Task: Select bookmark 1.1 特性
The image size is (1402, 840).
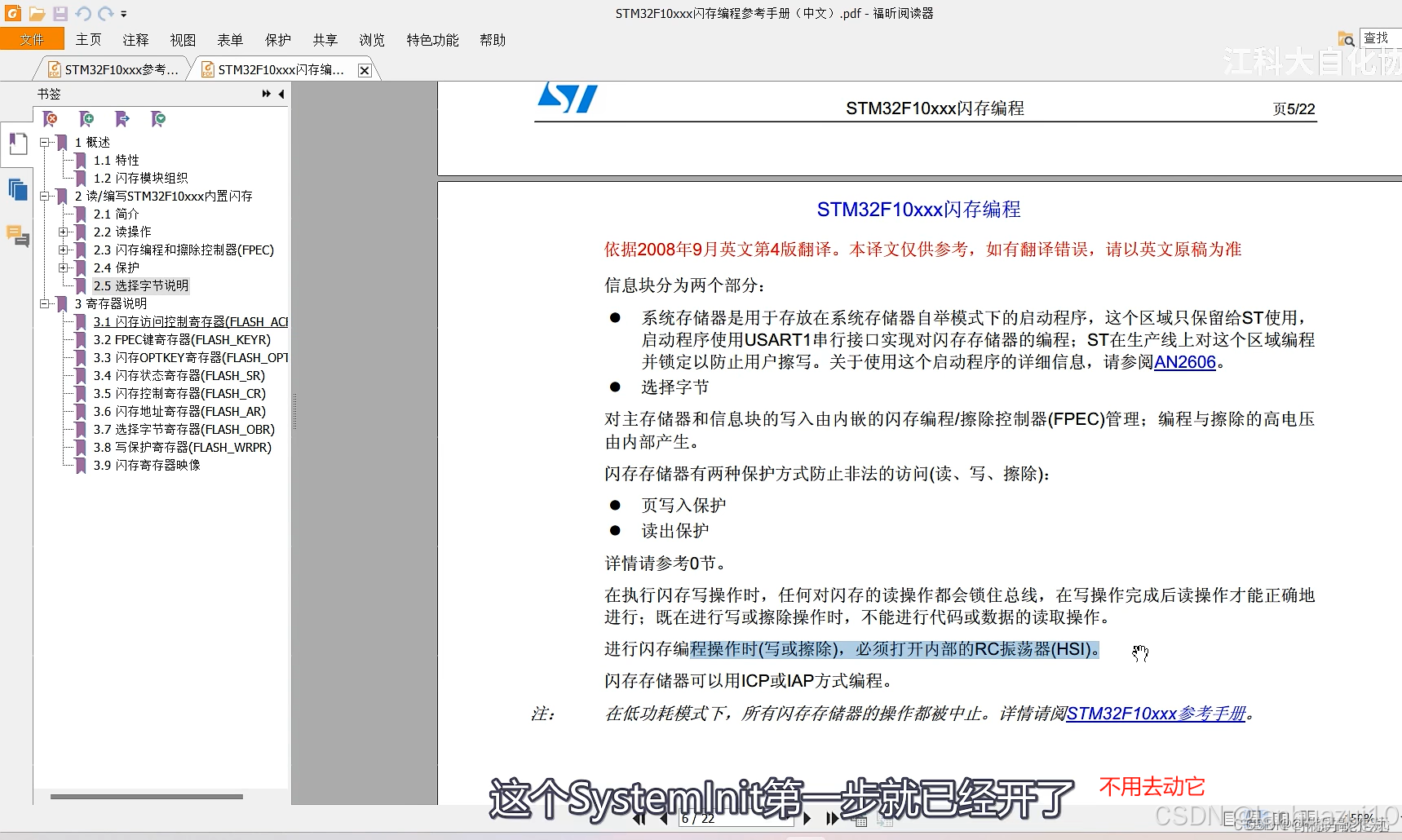Action: coord(116,160)
